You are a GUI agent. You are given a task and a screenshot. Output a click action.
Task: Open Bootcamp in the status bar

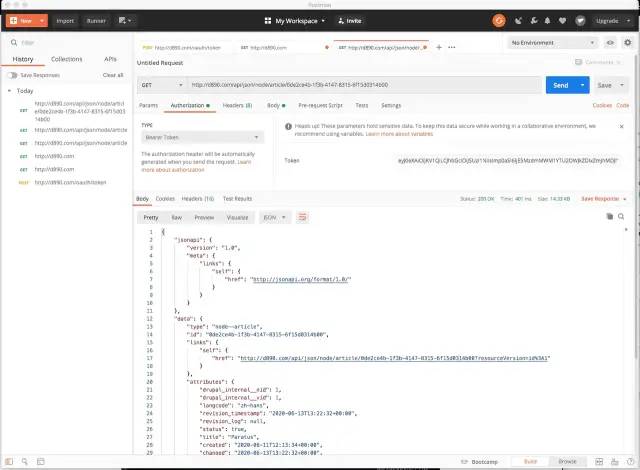coord(480,462)
